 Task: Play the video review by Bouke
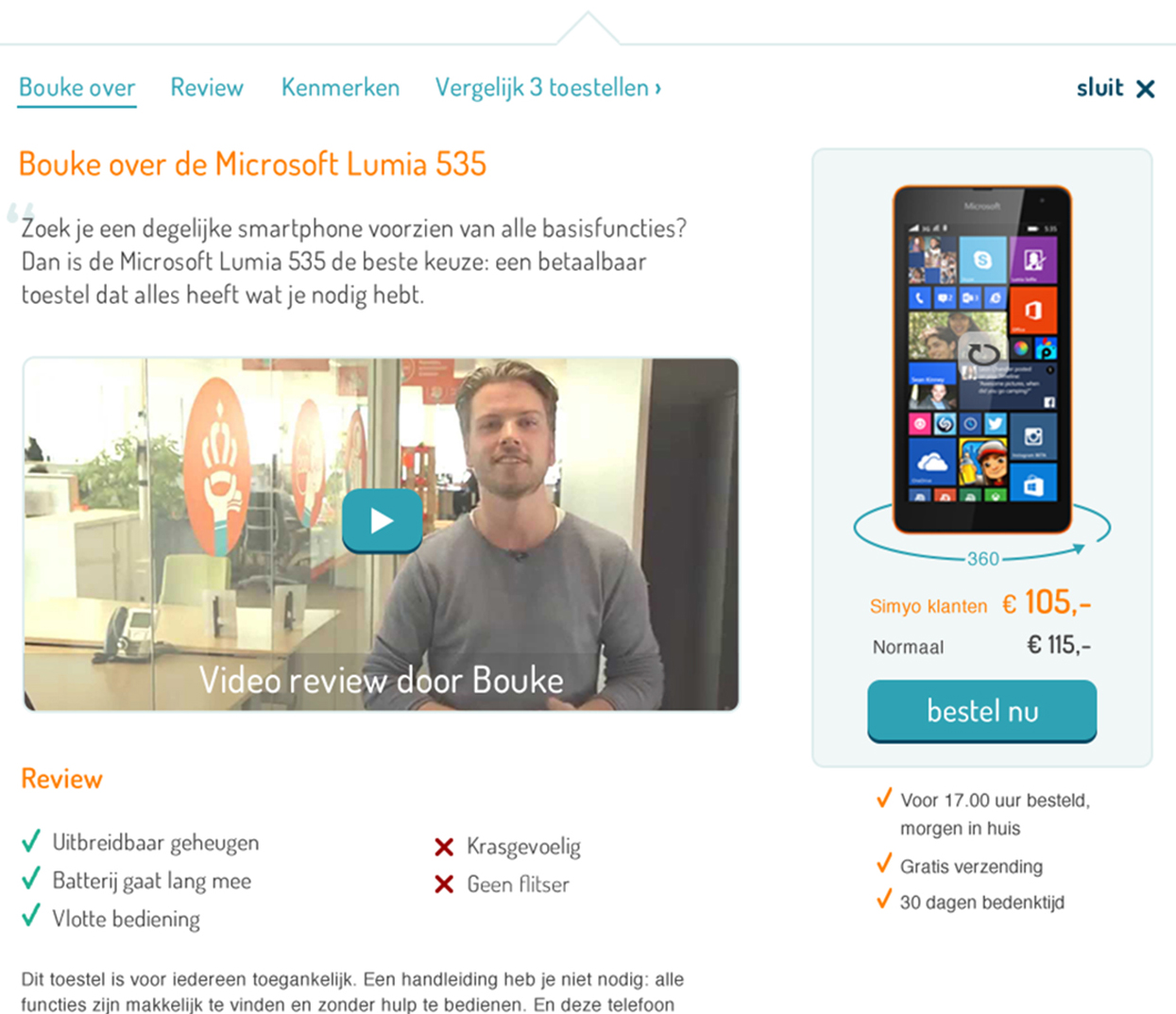(x=382, y=520)
